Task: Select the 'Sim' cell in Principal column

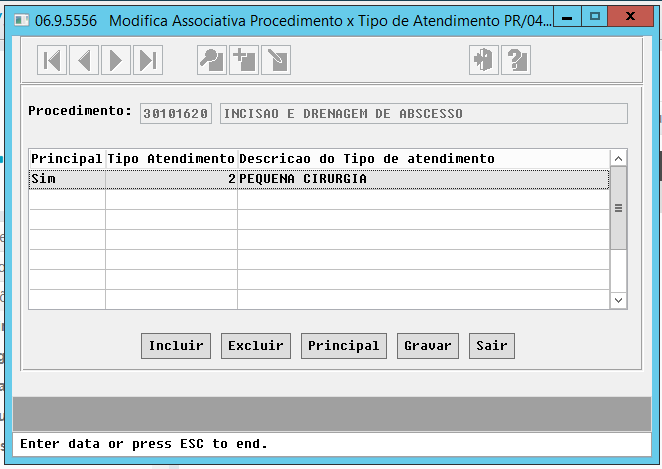Action: (67, 179)
